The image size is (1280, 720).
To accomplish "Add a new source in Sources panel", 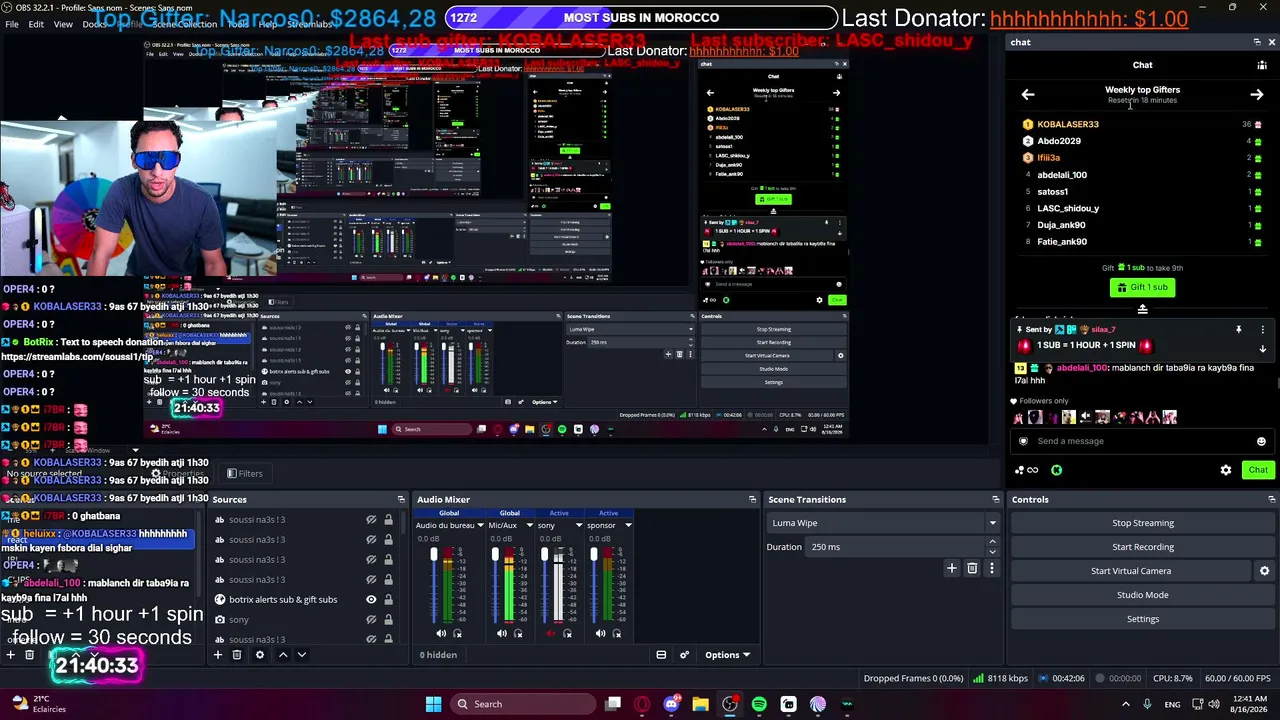I will [217, 655].
